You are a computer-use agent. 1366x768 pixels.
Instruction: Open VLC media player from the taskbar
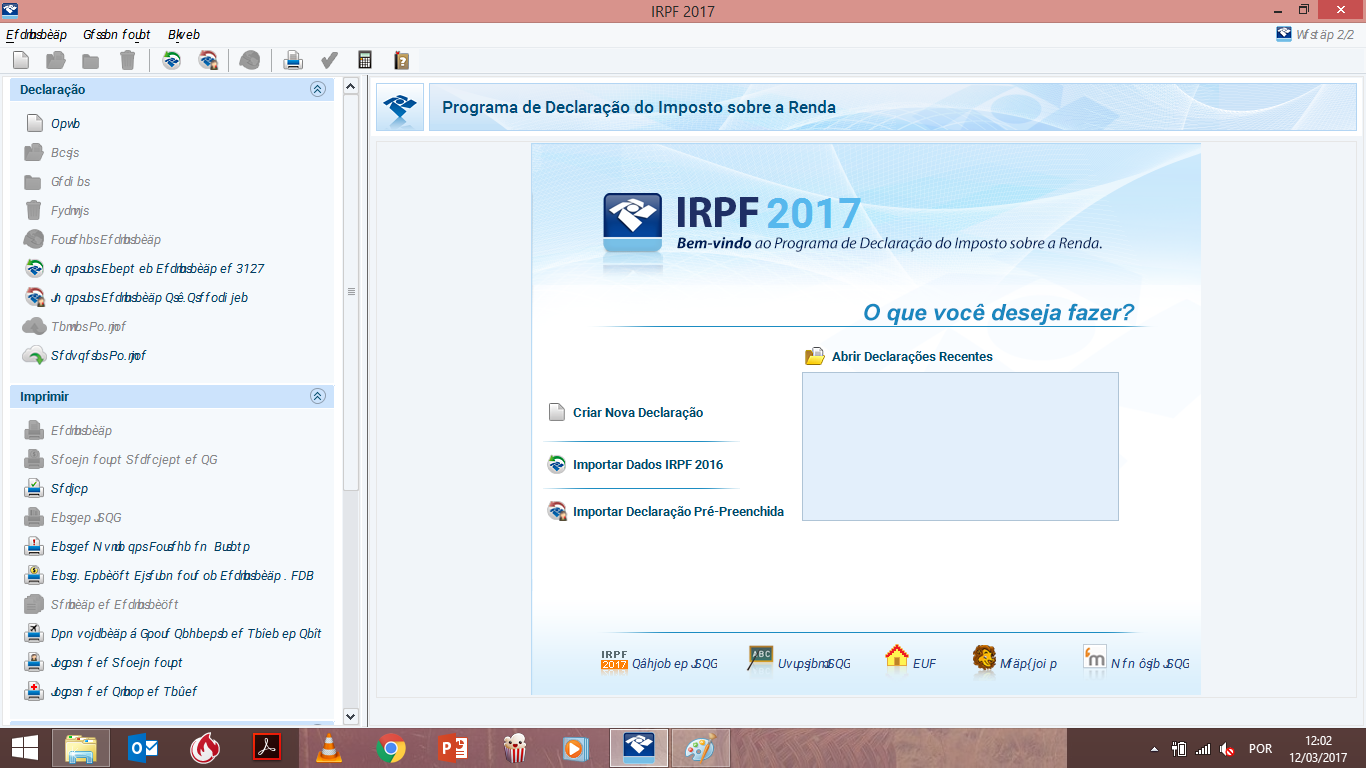click(328, 748)
